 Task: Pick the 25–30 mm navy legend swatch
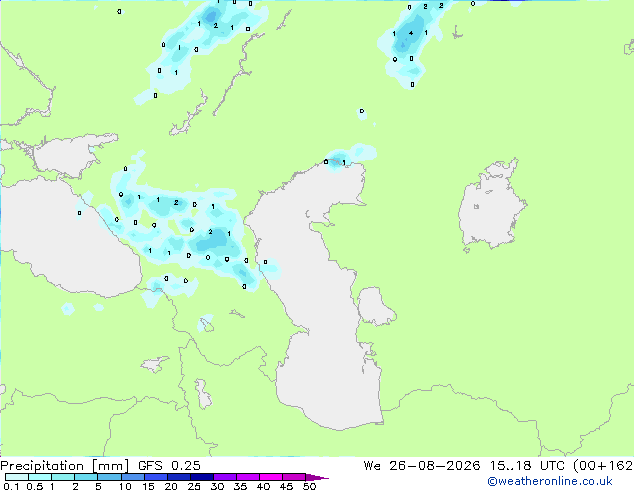click(202, 477)
